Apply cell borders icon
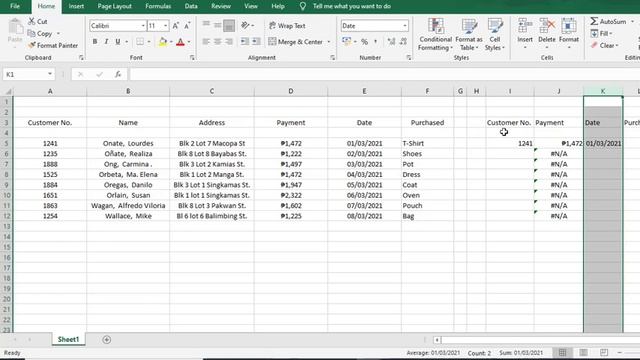 (140, 42)
